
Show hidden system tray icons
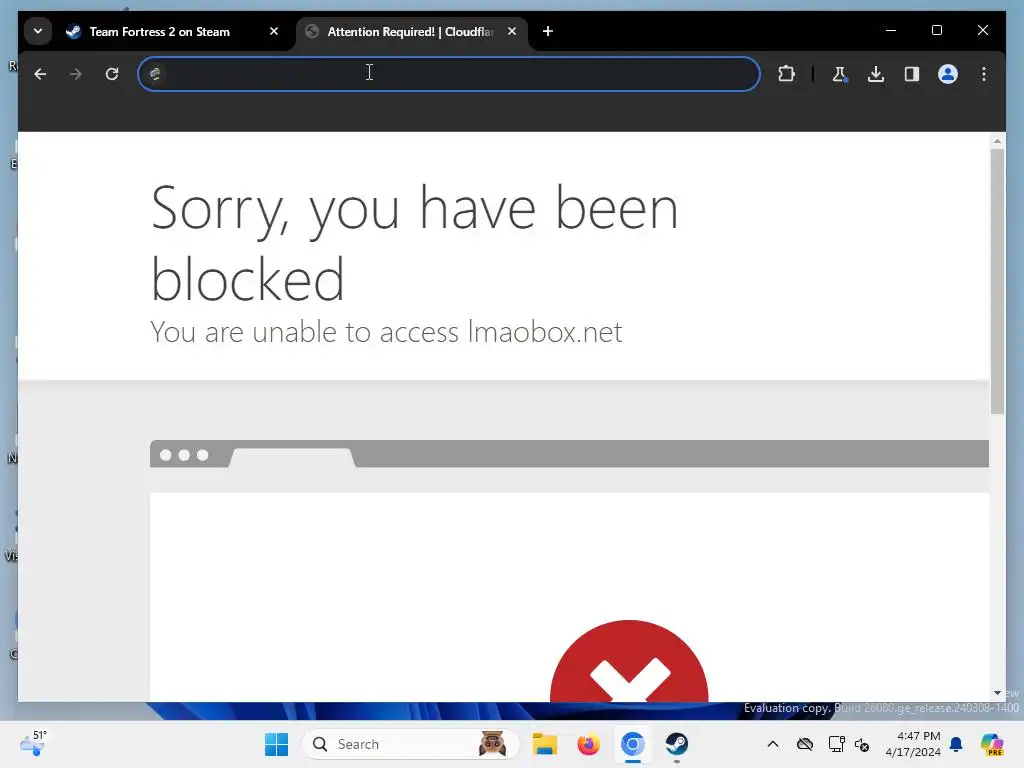tap(773, 744)
